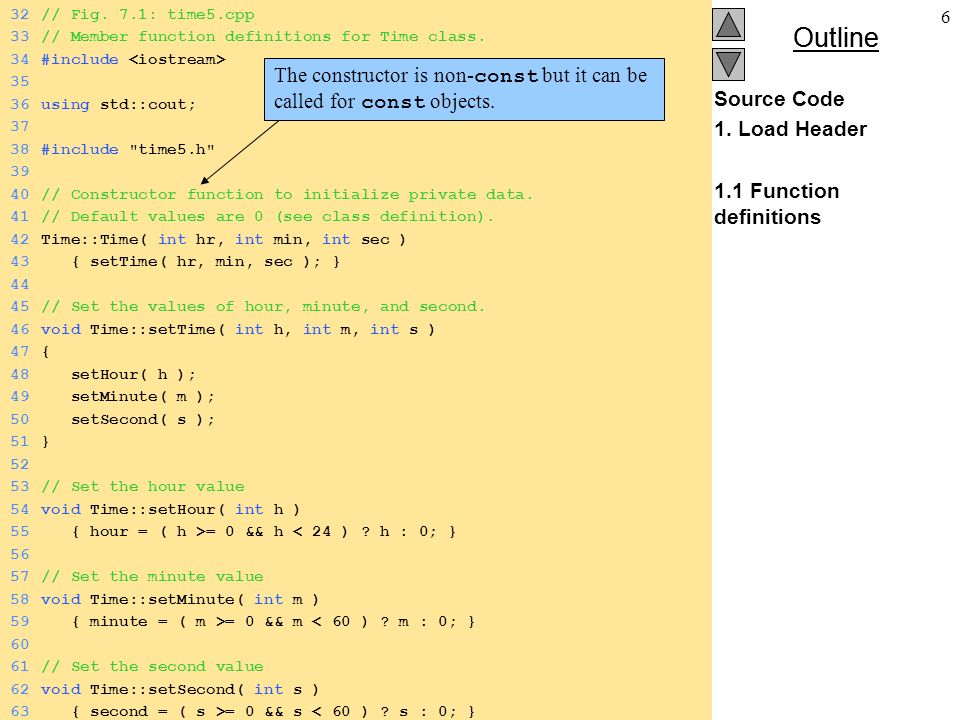This screenshot has width=960, height=720.
Task: Click the 'void Time::setMinute( int m )' line
Action: coord(180,599)
